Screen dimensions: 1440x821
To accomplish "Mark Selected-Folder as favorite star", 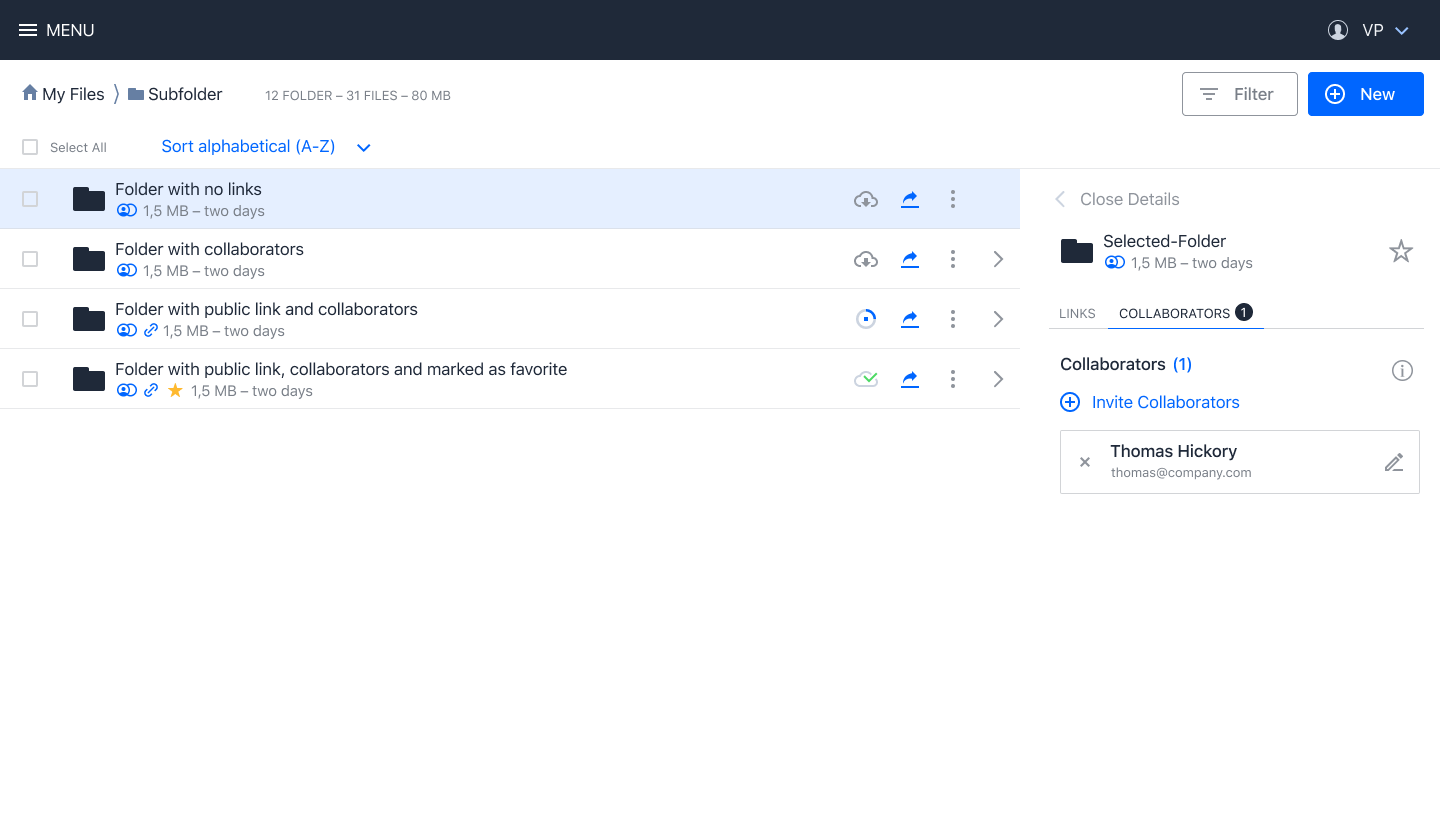I will tap(1401, 251).
